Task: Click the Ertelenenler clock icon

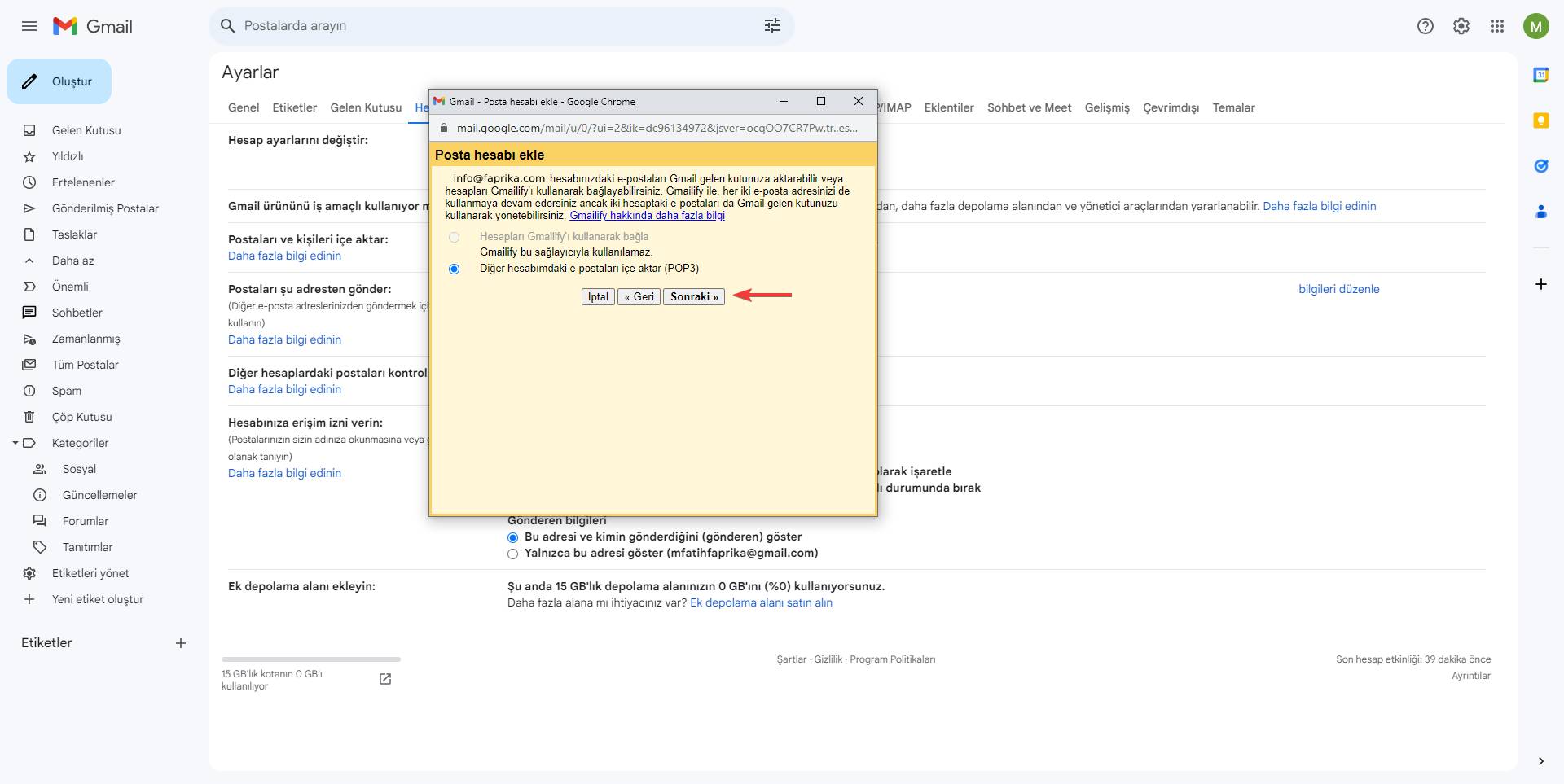Action: 29,182
